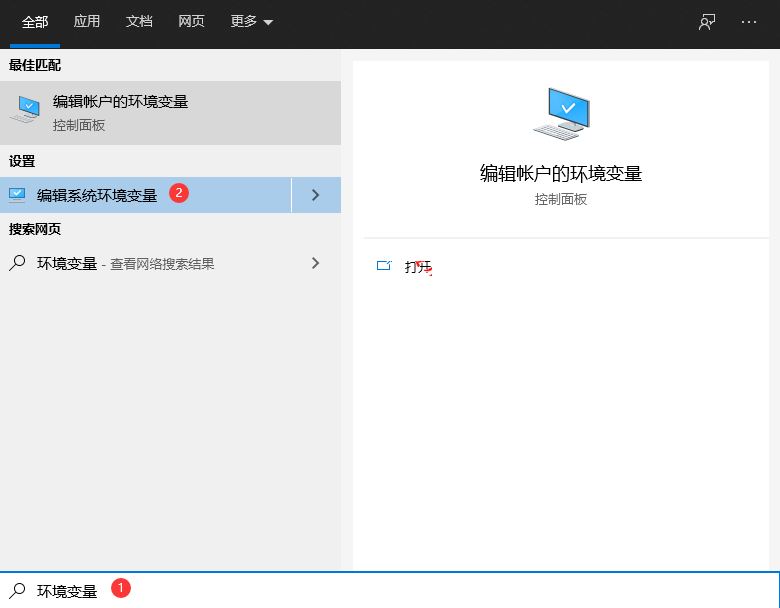Viewport: 780px width, 608px height.
Task: Select the 编辑帐户的环境变量 best match result
Action: (170, 113)
